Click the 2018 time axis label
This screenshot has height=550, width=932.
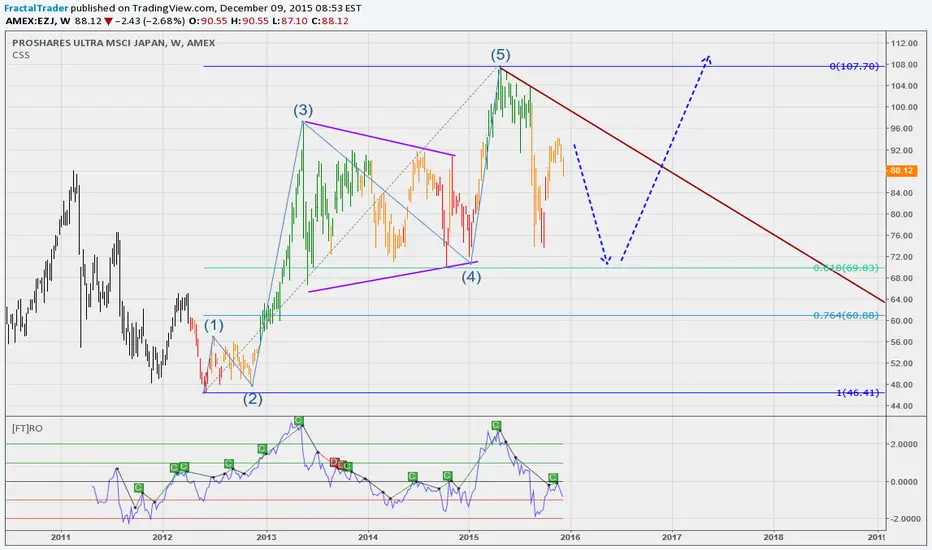point(773,538)
